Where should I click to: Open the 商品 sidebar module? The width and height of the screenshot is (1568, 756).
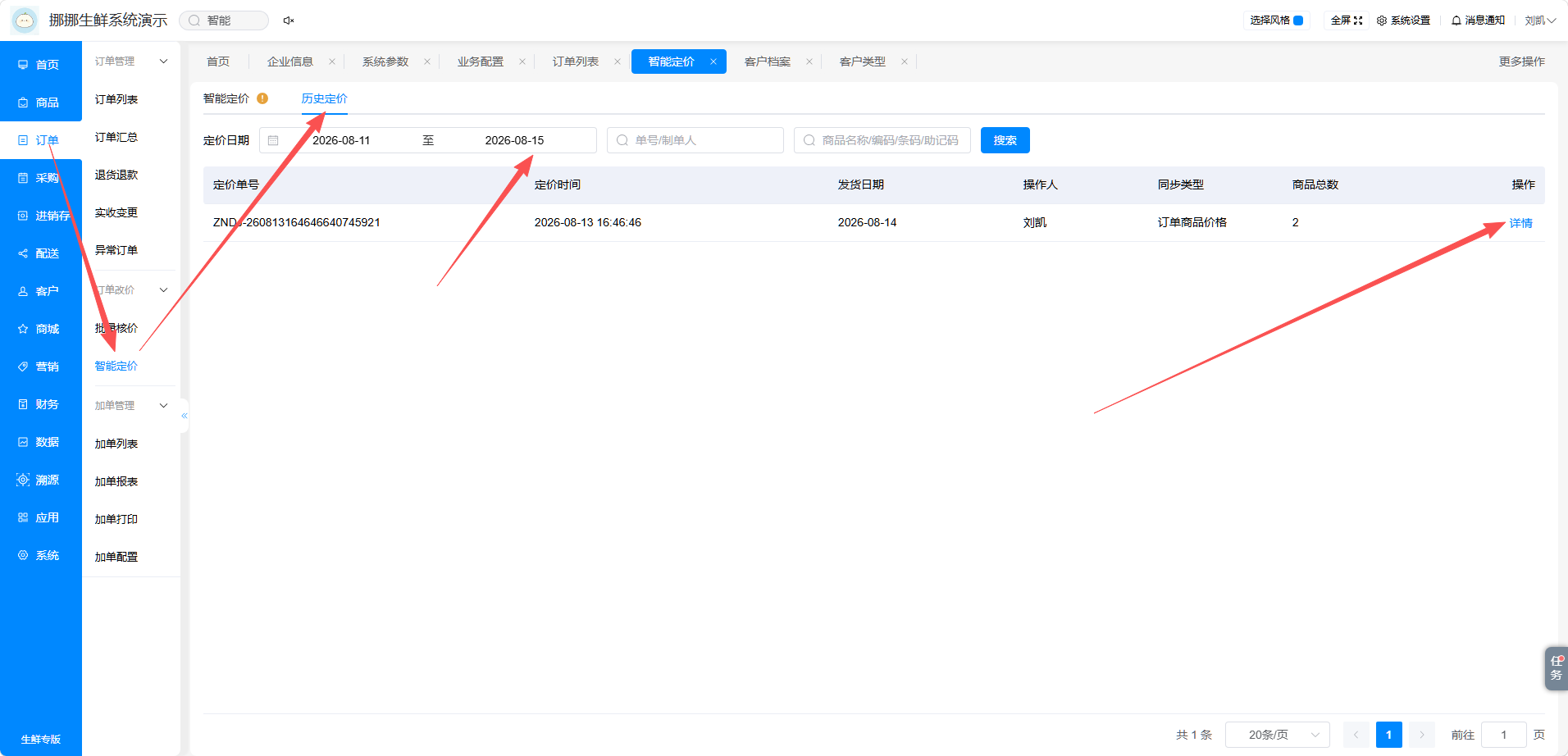click(41, 102)
